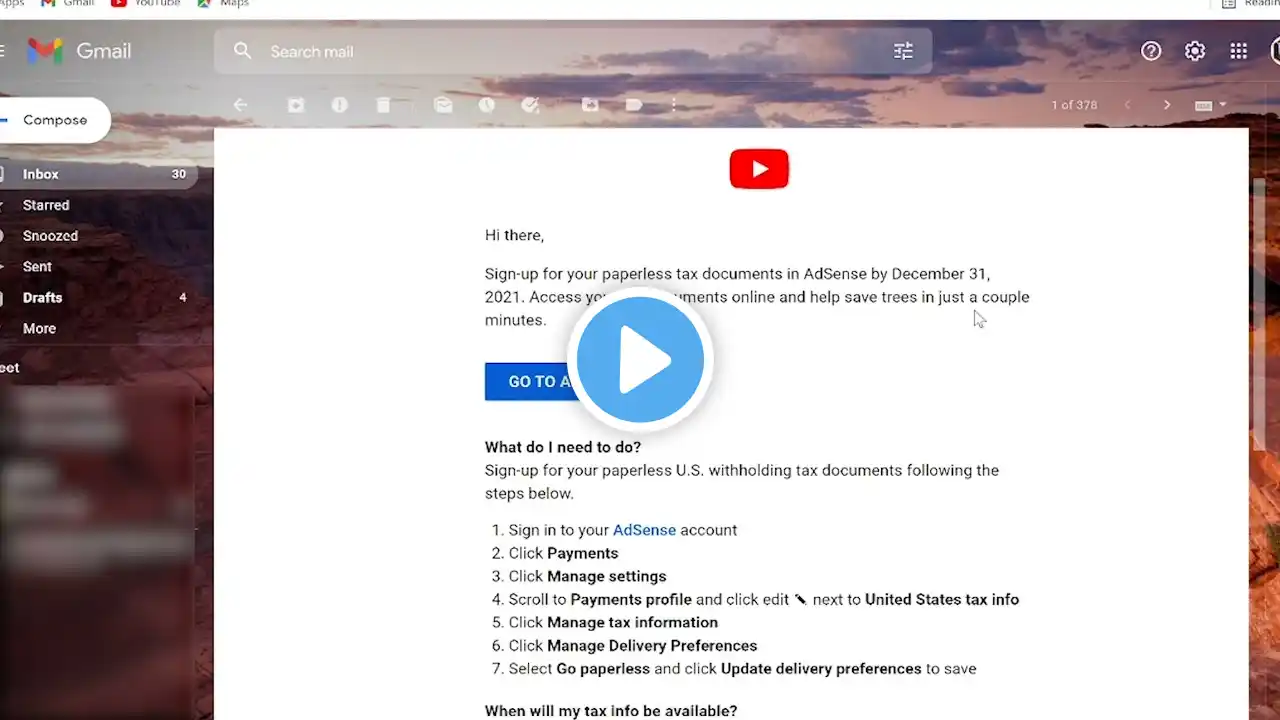This screenshot has width=1280, height=720.
Task: Open Gmail Settings gear
Action: 1195,51
